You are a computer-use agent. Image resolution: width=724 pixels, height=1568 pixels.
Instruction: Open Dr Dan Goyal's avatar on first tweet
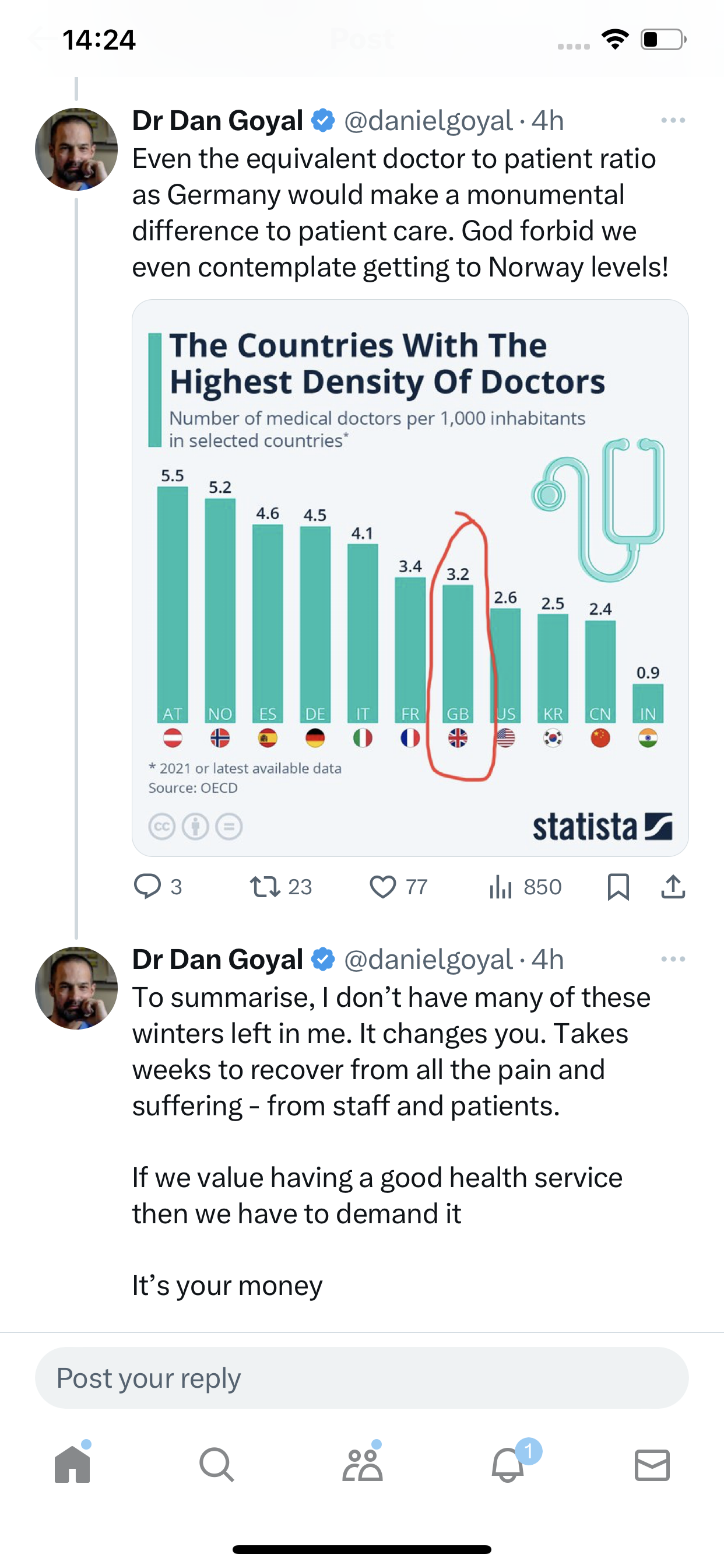point(76,149)
